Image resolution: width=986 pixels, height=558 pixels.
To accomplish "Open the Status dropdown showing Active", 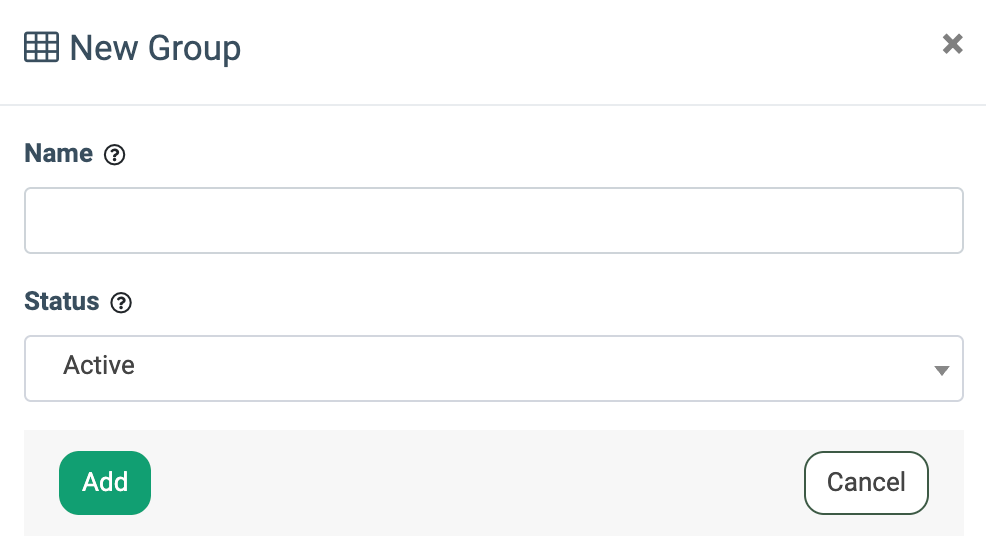I will 494,369.
